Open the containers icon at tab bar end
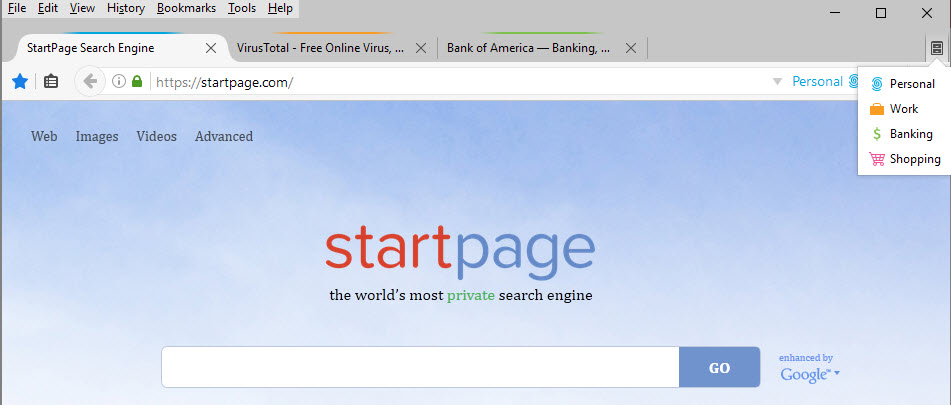The image size is (951, 405). 936,49
